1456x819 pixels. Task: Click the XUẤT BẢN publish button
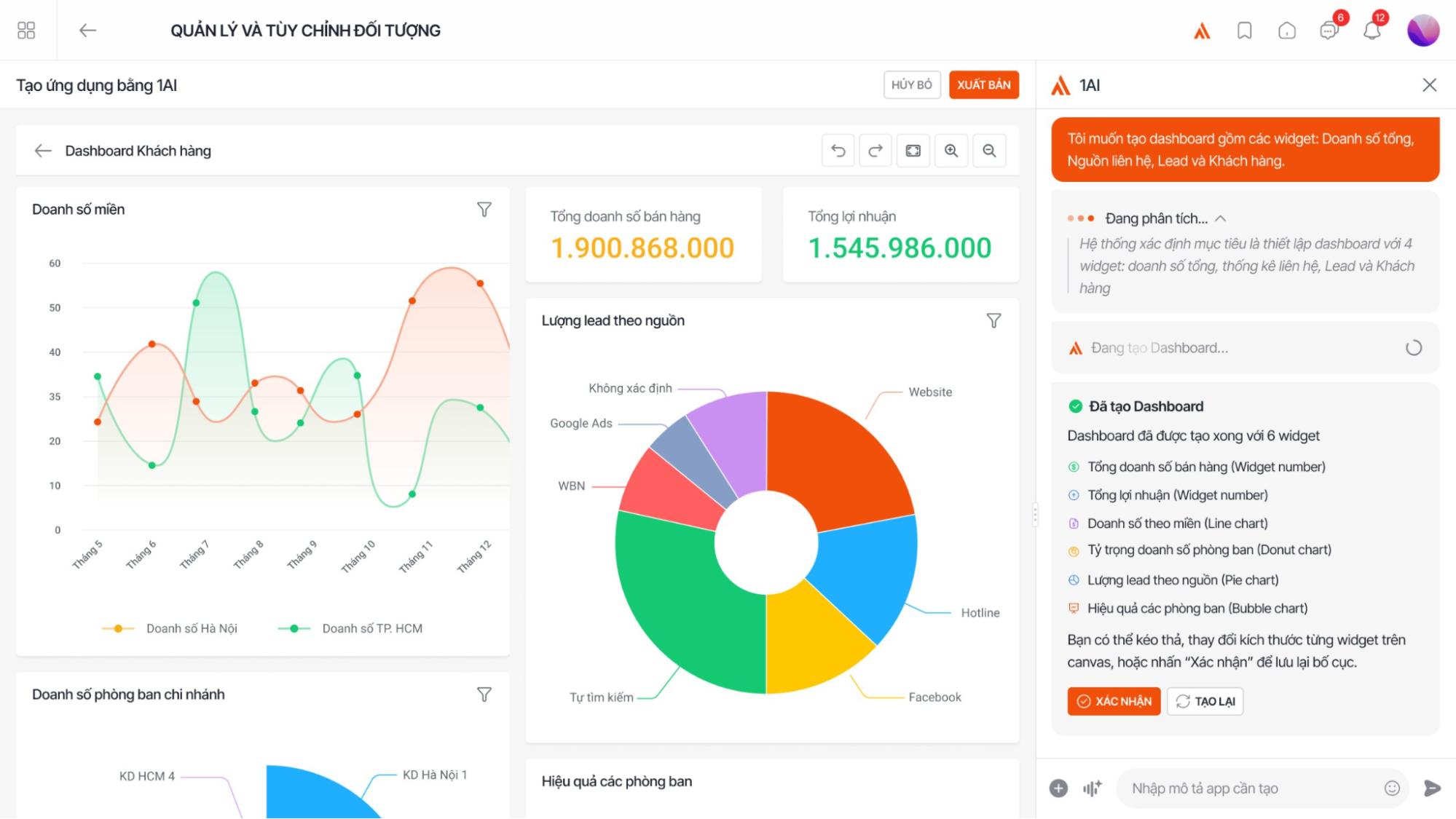[x=983, y=84]
